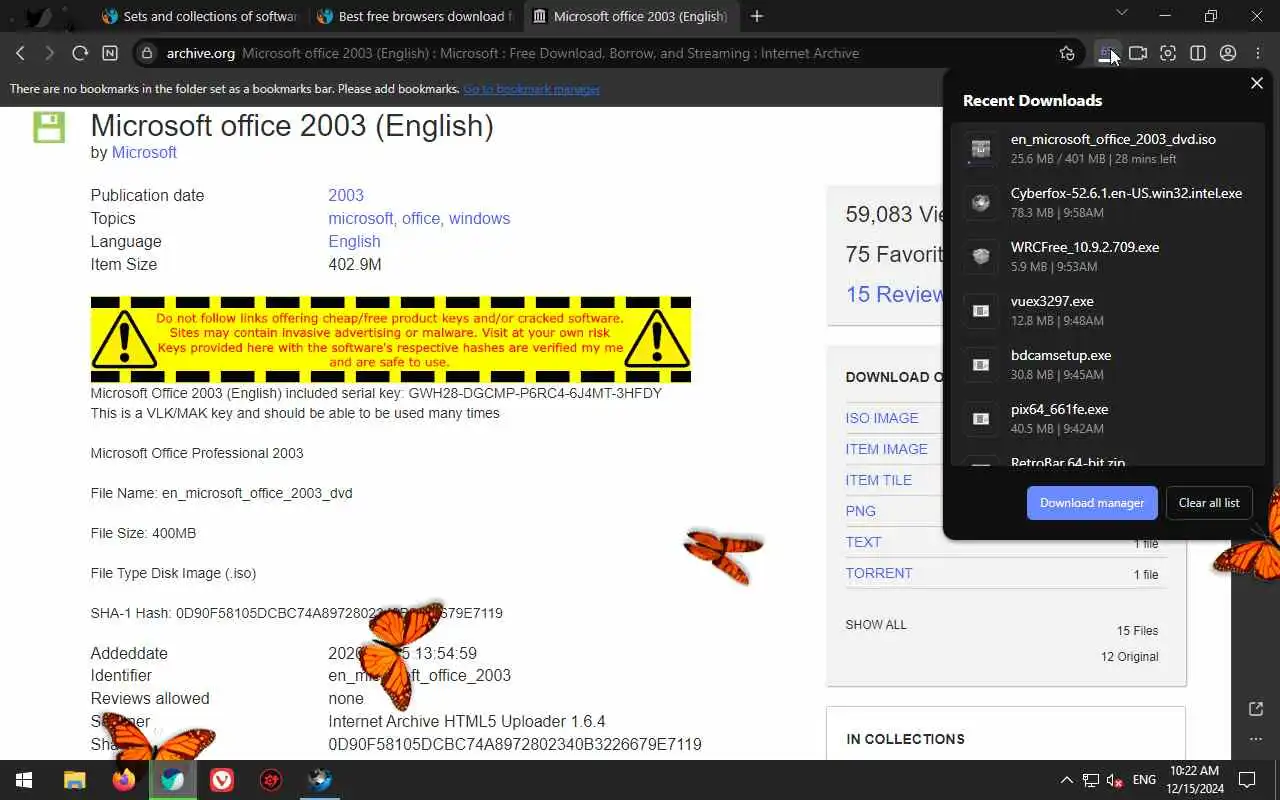This screenshot has height=800, width=1280.
Task: Toggle the browser sidebar panel
Action: (1198, 53)
